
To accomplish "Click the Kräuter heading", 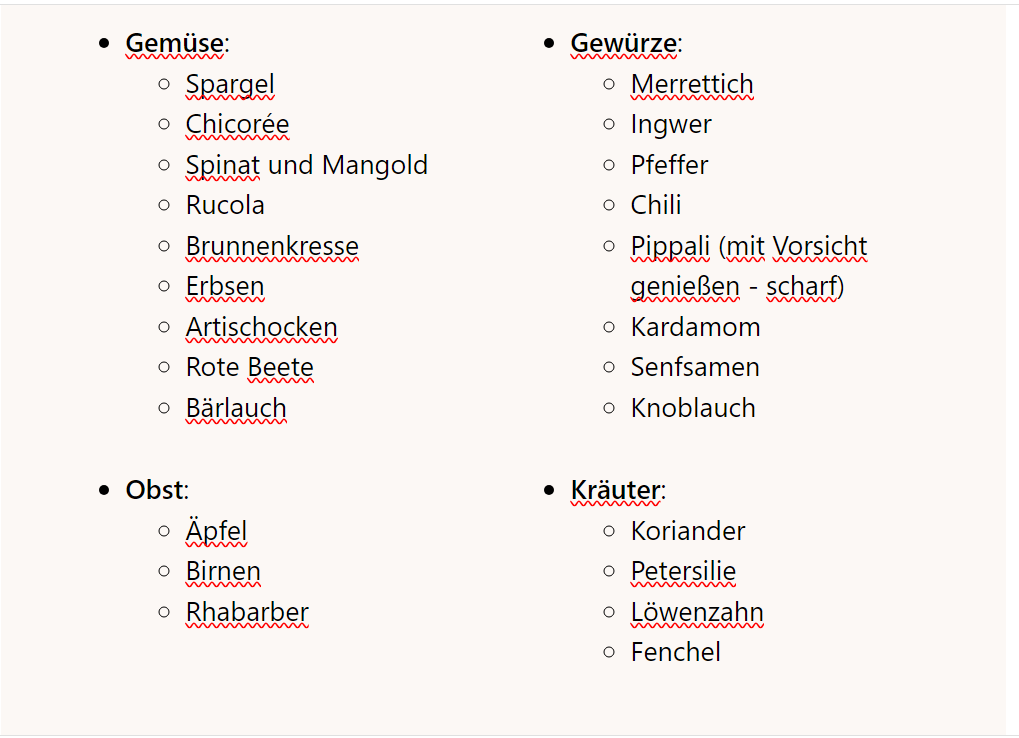I will [615, 491].
